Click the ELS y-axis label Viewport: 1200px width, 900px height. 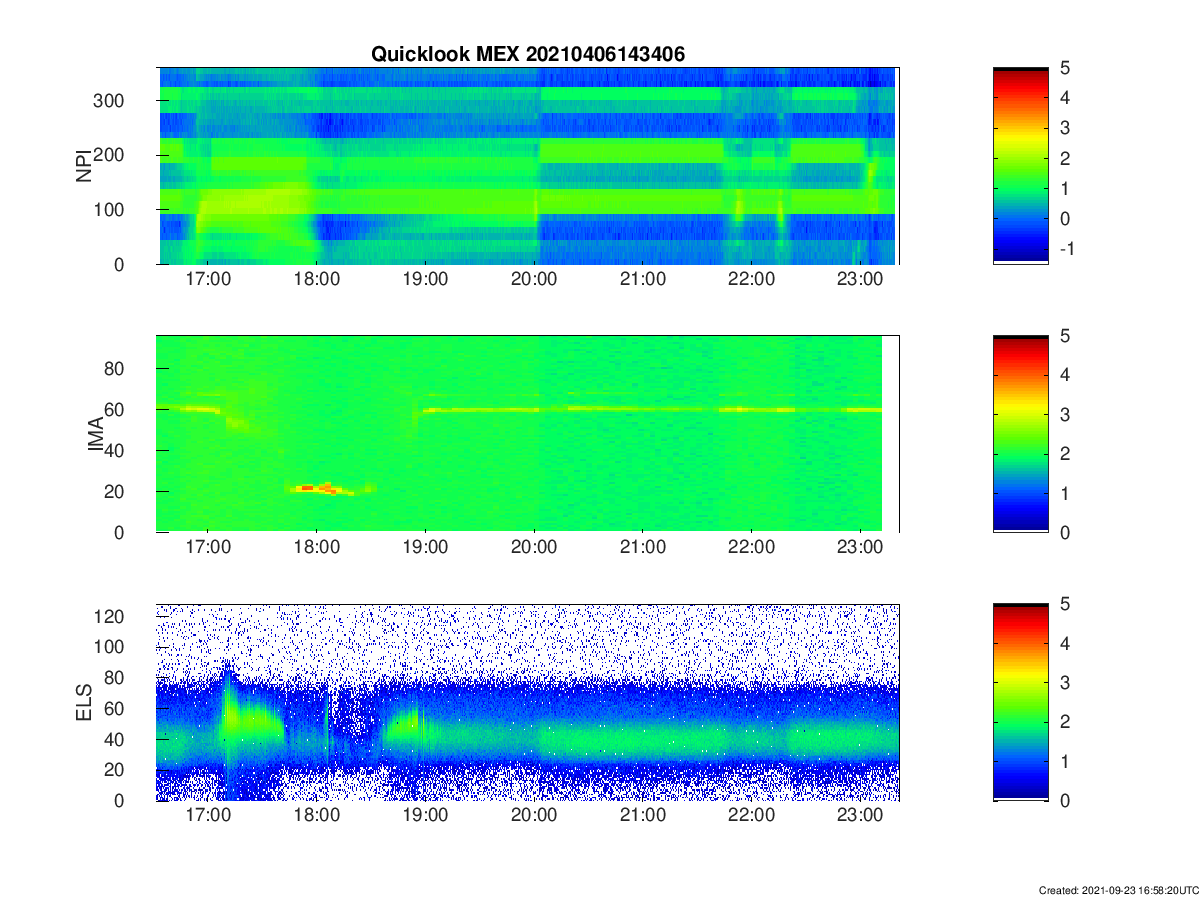85,702
